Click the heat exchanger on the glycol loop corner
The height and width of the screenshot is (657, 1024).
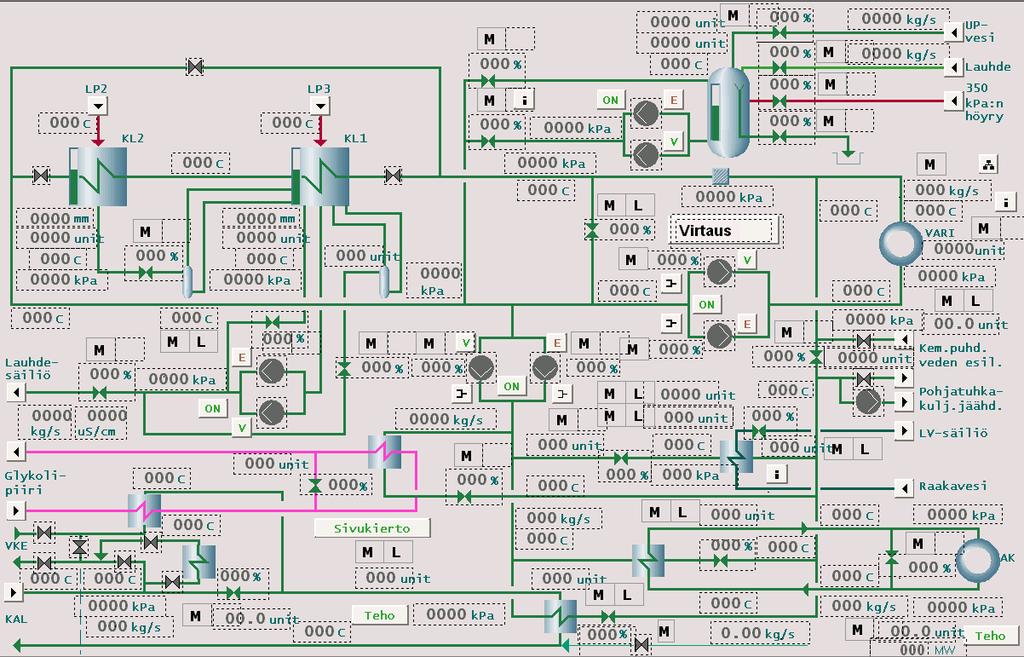[385, 451]
